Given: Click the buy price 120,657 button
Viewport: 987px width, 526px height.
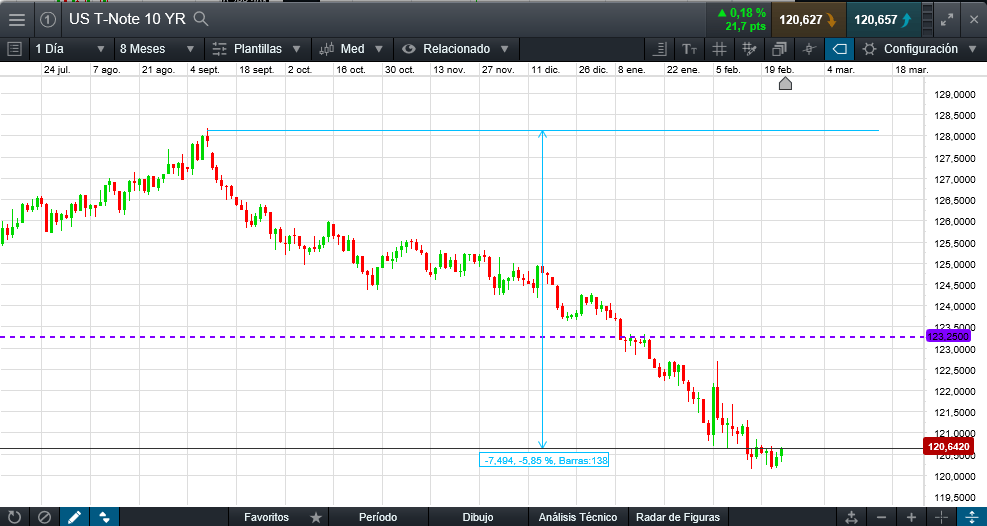Looking at the screenshot, I should point(883,20).
